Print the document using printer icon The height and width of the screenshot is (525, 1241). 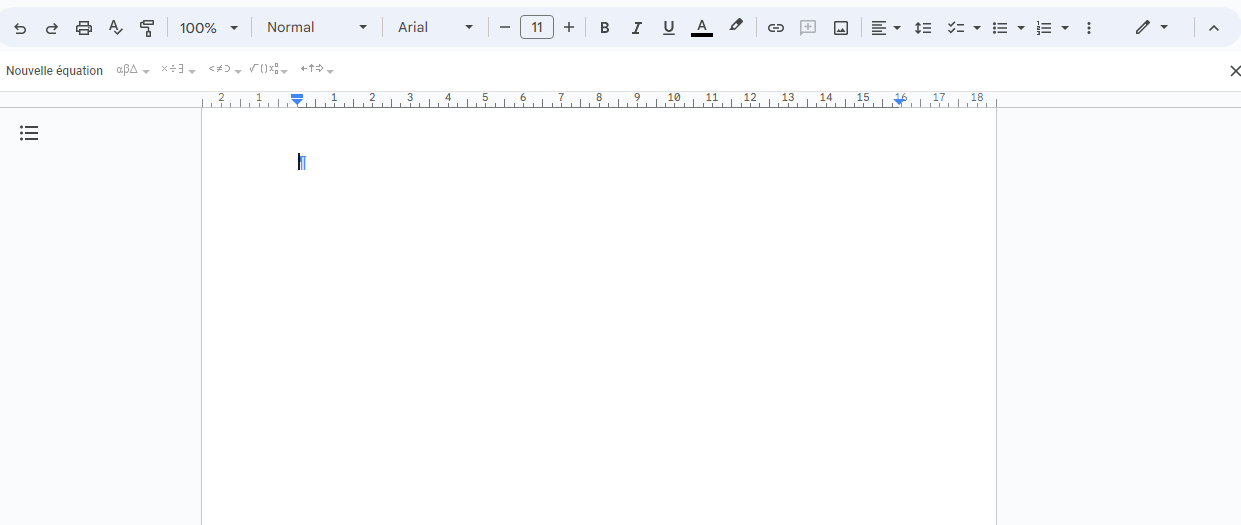coord(84,28)
